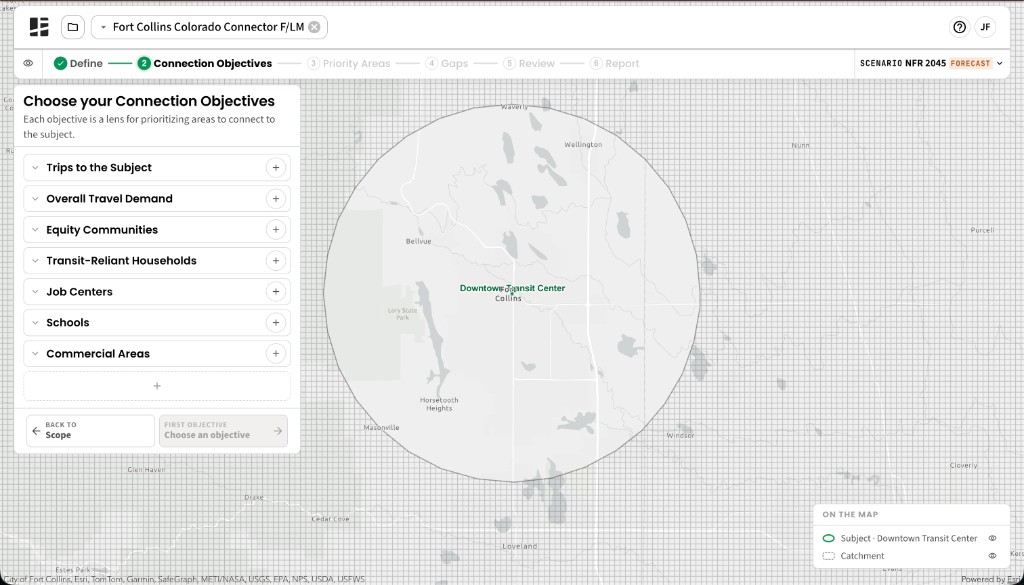
Task: Toggle Subject Downtown Transit Center layer visibility
Action: click(x=992, y=539)
